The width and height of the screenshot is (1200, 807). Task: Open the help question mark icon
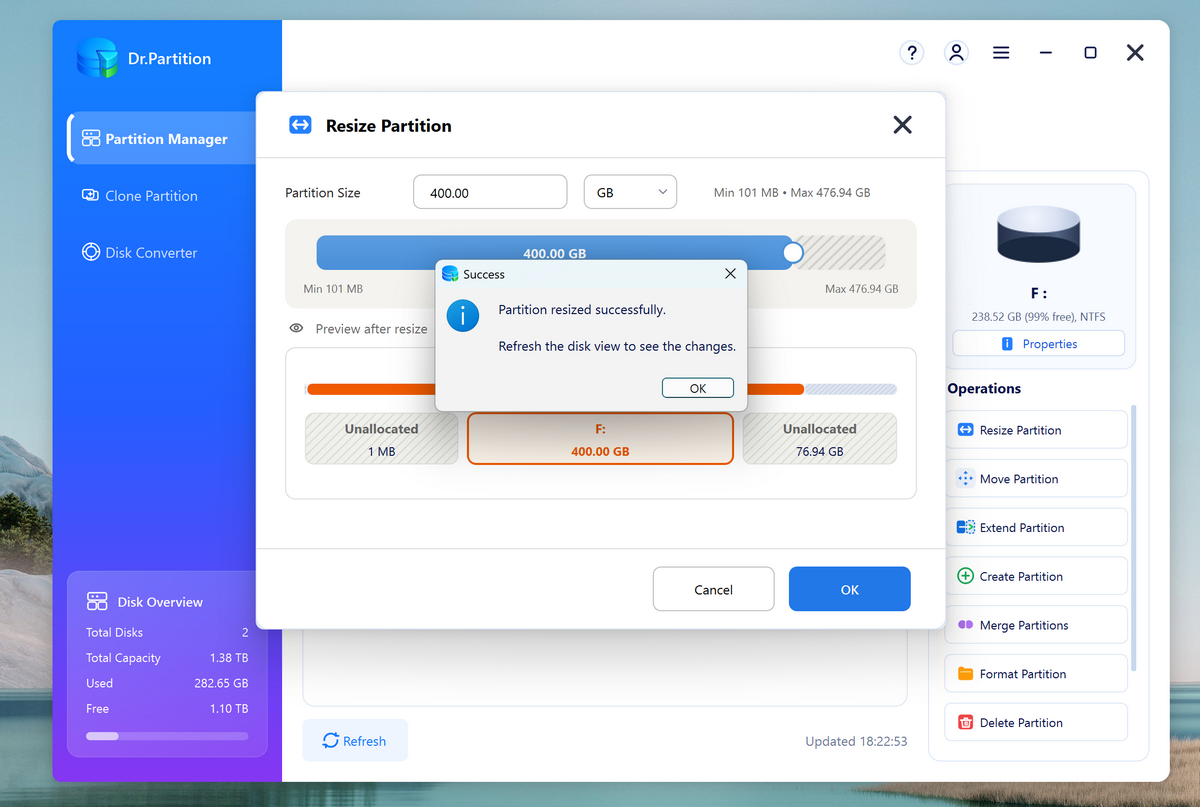coord(911,52)
